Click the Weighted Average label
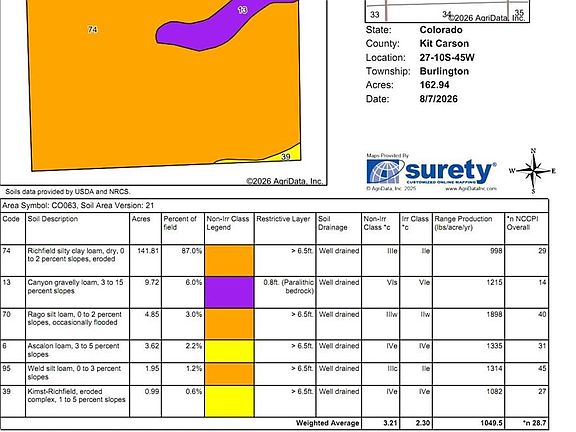The height and width of the screenshot is (432, 576). 328,423
